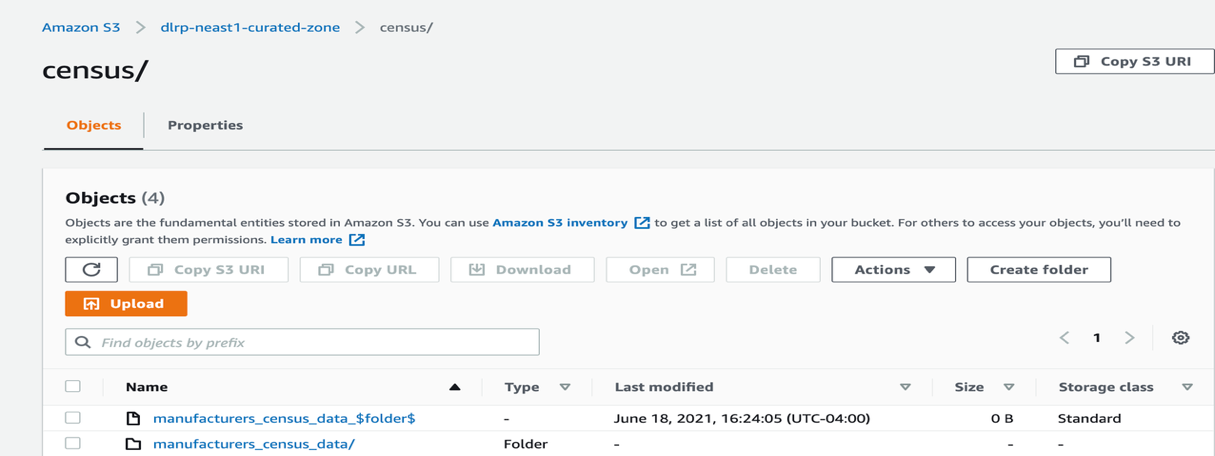
Task: Sort by Type column arrow
Action: tap(565, 387)
